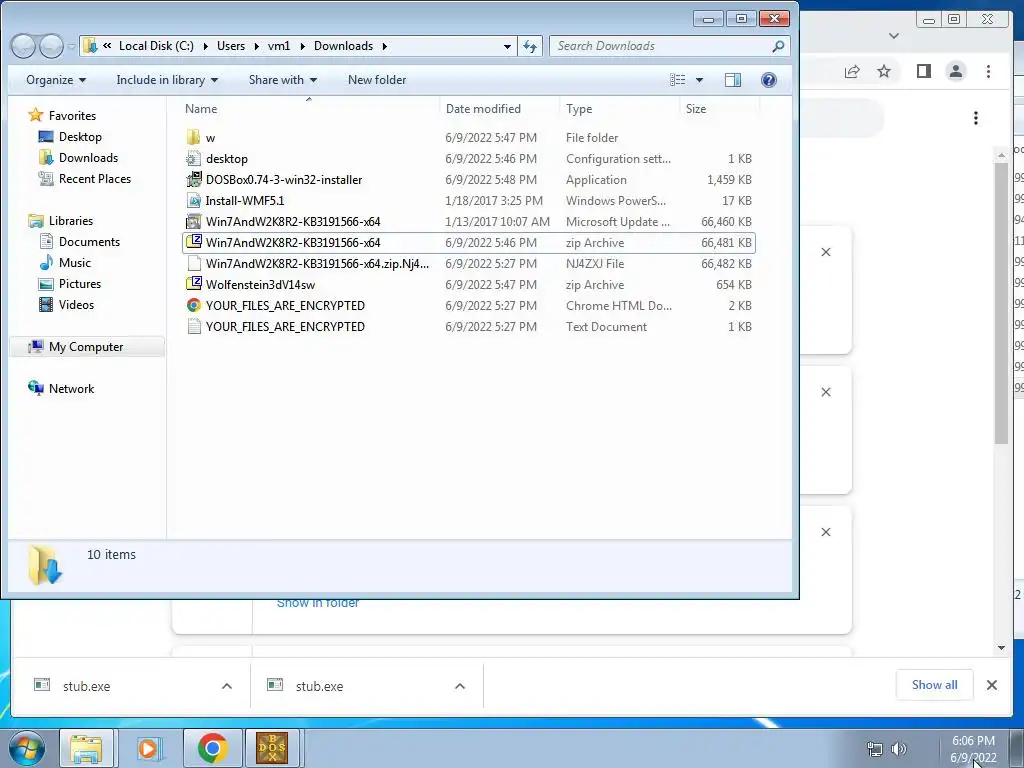The image size is (1024, 768).
Task: Toggle the preview pane icon
Action: pyautogui.click(x=733, y=80)
